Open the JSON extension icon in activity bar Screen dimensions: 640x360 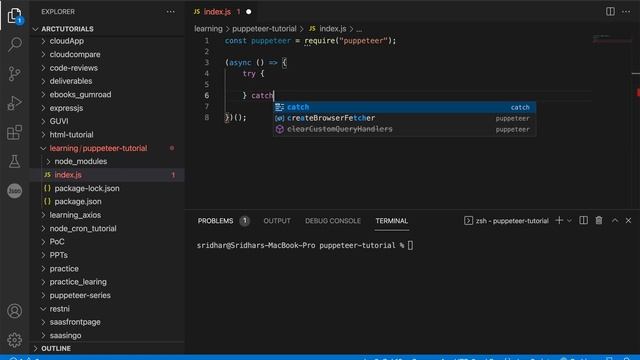pyautogui.click(x=15, y=191)
